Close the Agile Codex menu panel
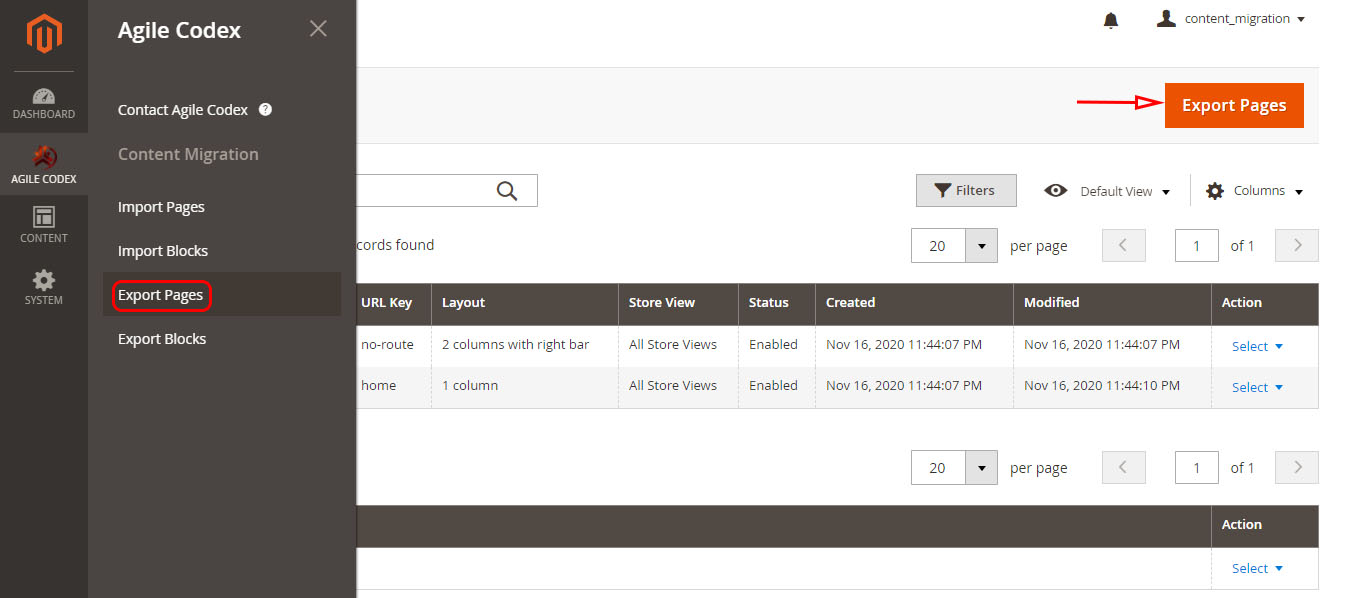 pyautogui.click(x=318, y=29)
